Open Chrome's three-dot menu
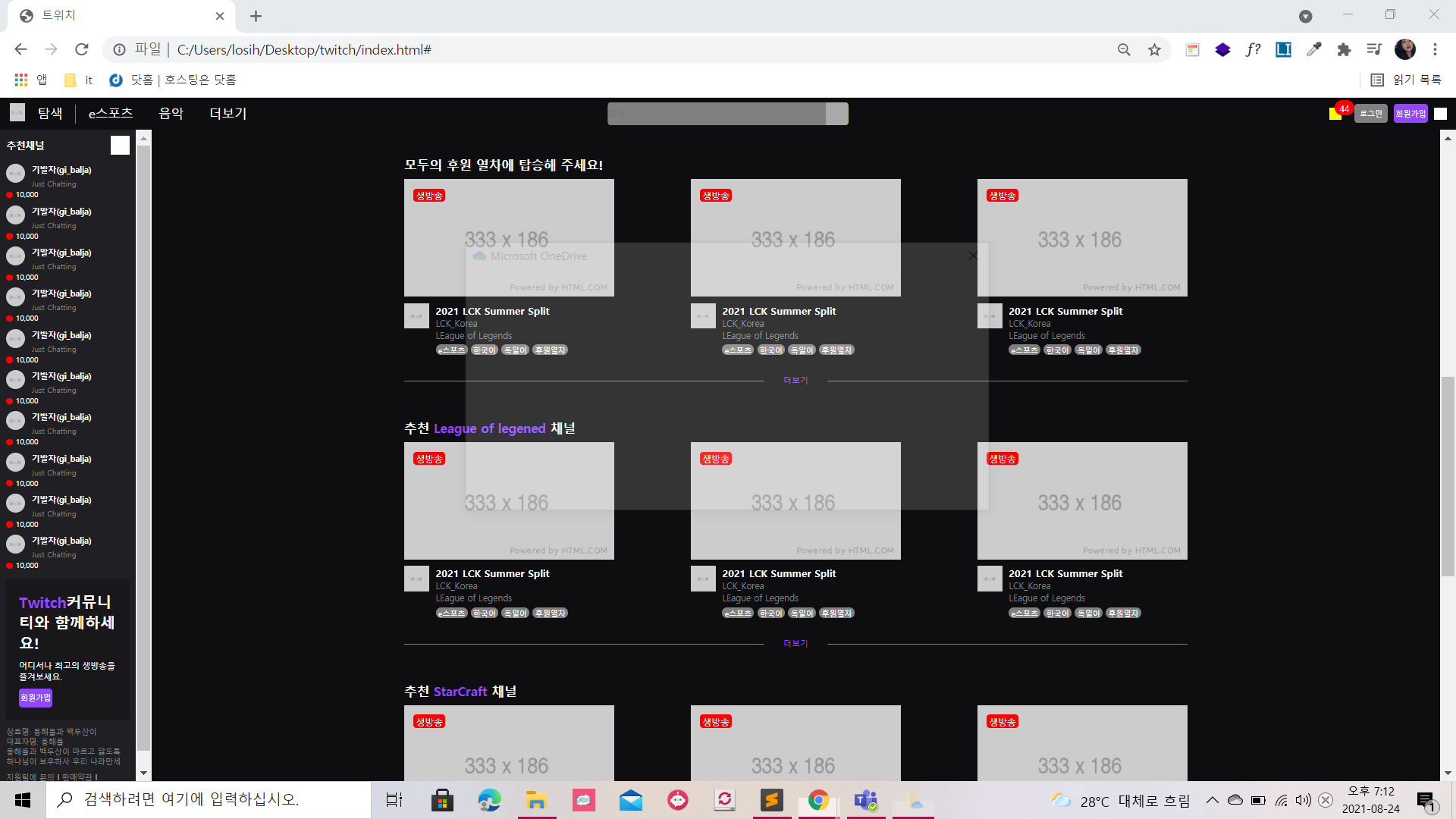 pos(1435,49)
